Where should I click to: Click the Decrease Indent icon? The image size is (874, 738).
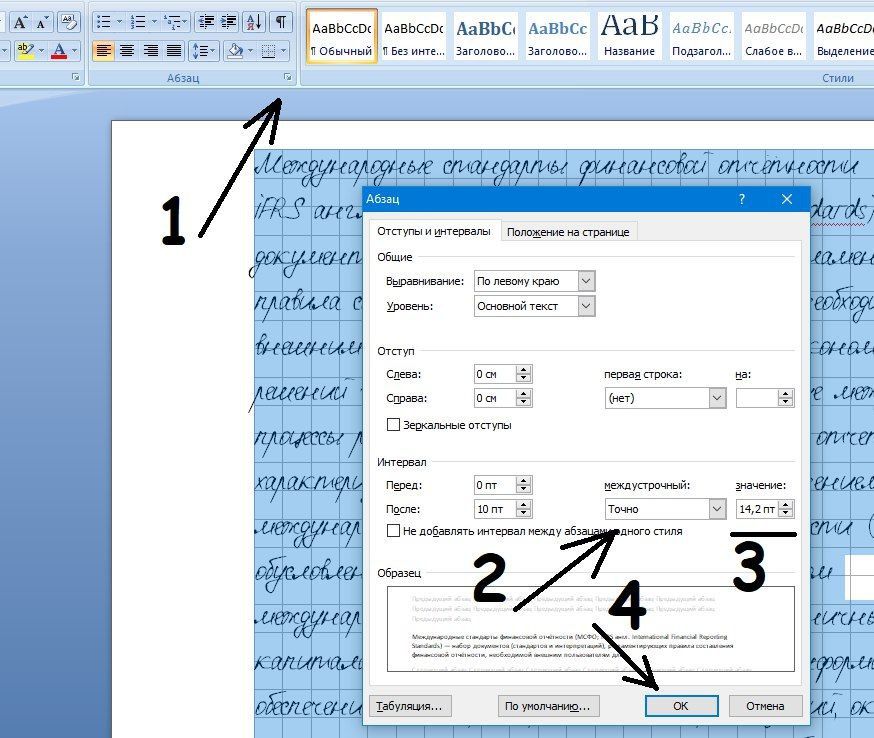click(207, 22)
